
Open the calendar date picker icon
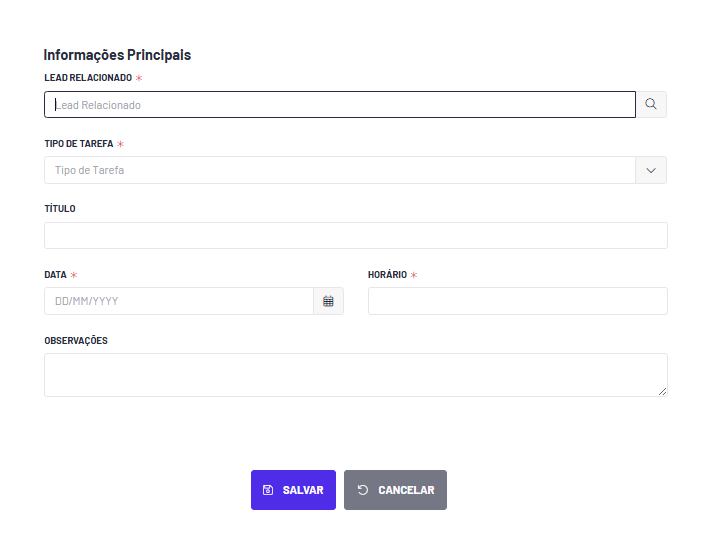point(328,301)
